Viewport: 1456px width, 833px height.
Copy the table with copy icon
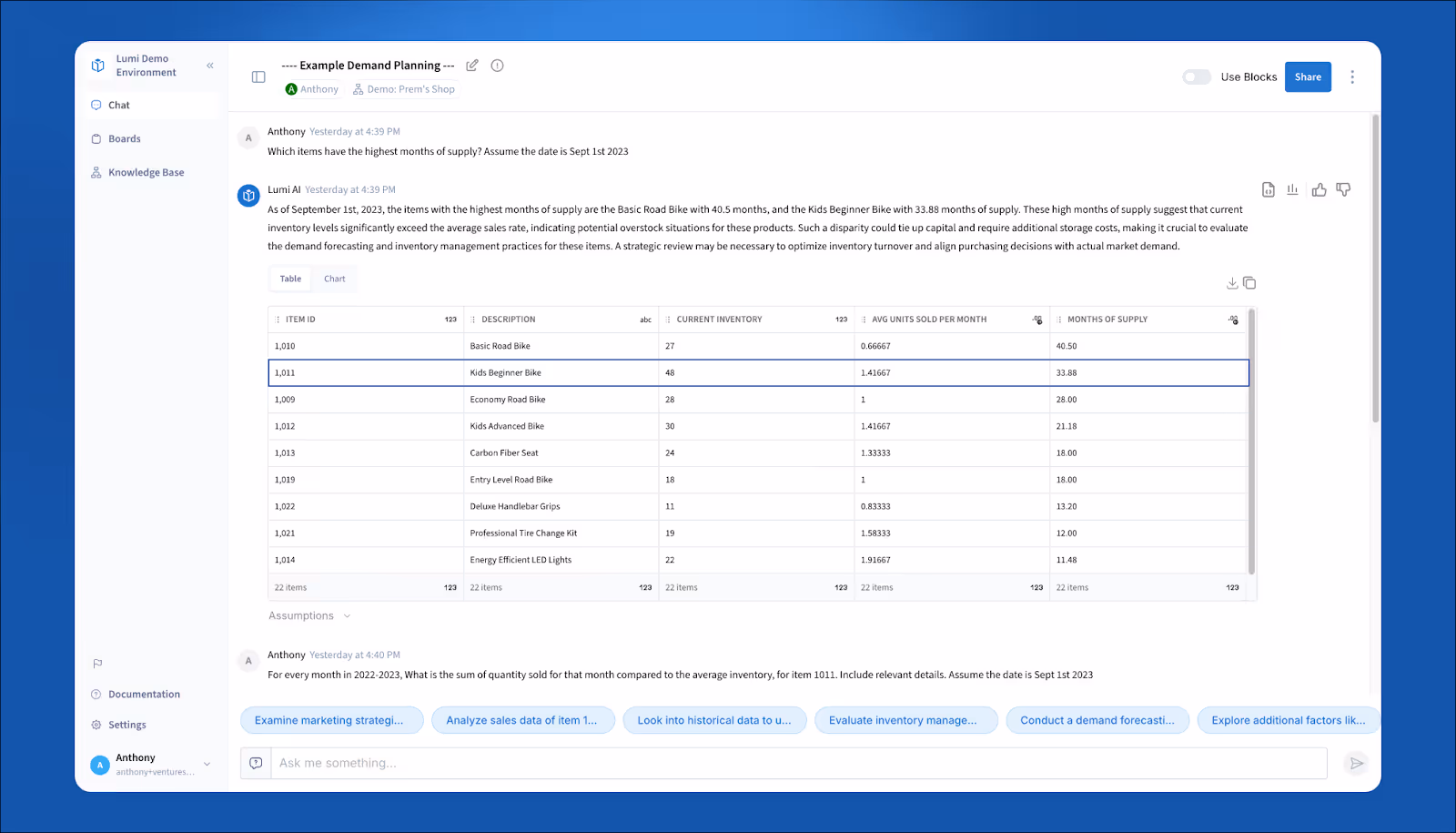[1249, 283]
